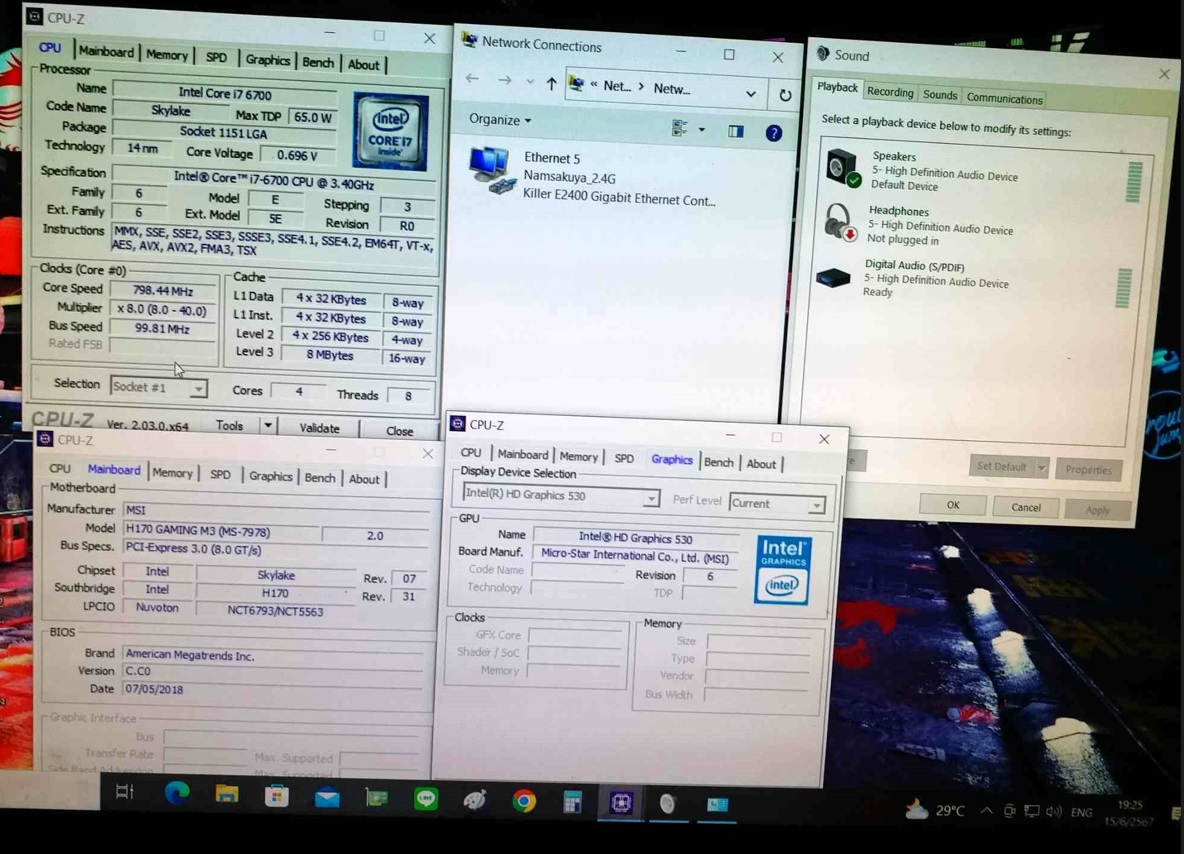Expand the Set Default dropdown arrow
1184x854 pixels.
point(1041,468)
